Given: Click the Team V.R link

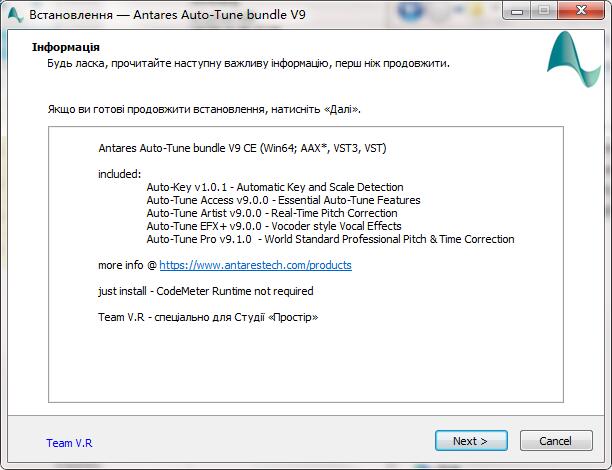Looking at the screenshot, I should (69, 443).
